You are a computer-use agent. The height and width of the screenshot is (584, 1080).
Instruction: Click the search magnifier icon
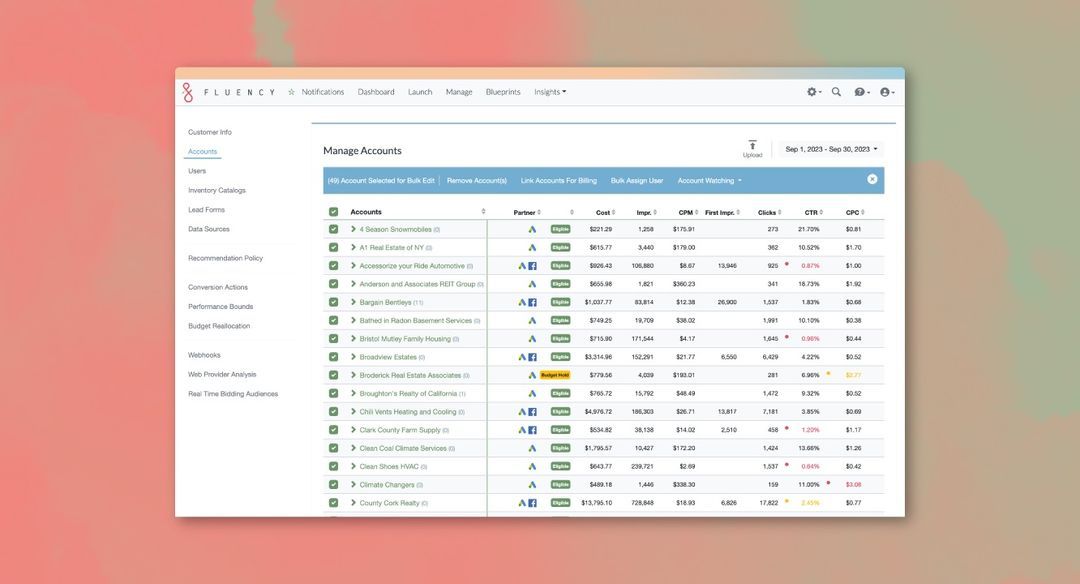833,89
